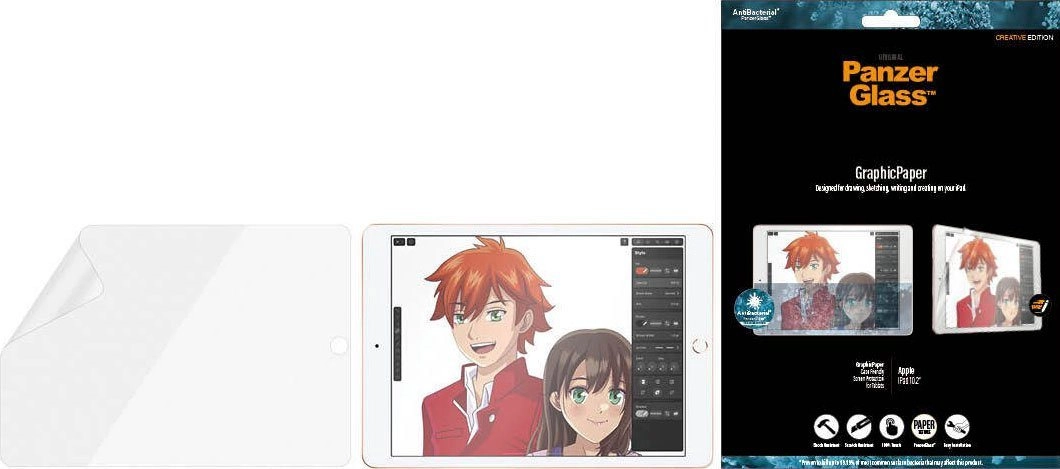
Task: Click the 100% touch finger icon
Action: tap(892, 426)
